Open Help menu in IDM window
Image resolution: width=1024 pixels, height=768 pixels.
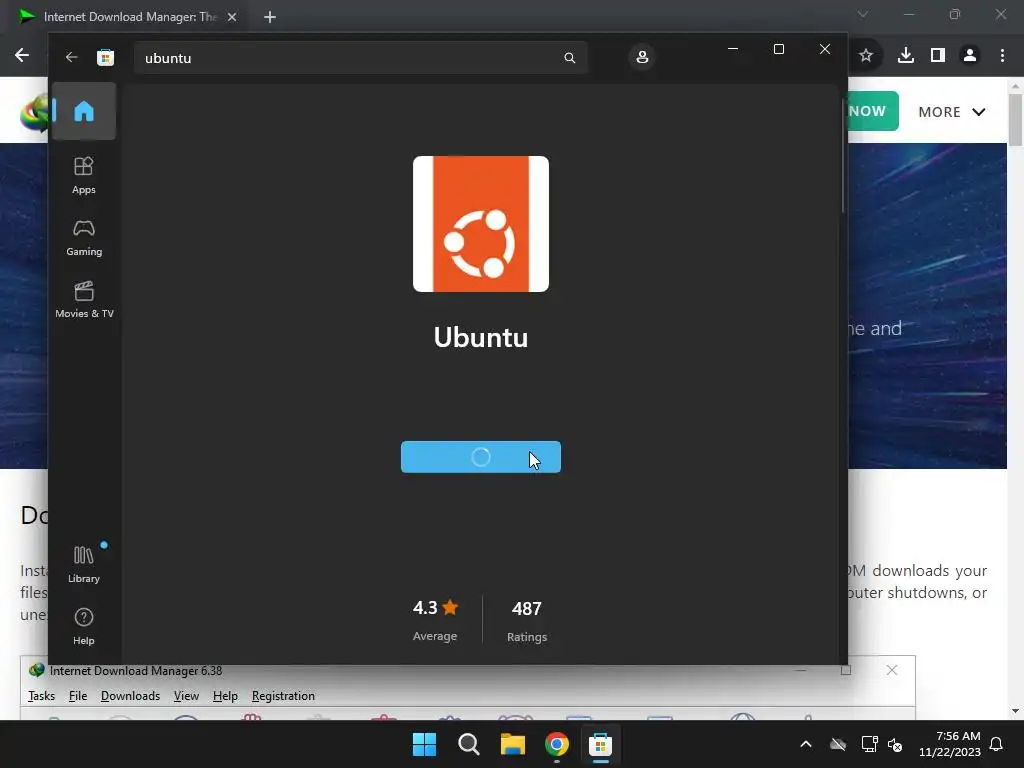(x=225, y=696)
